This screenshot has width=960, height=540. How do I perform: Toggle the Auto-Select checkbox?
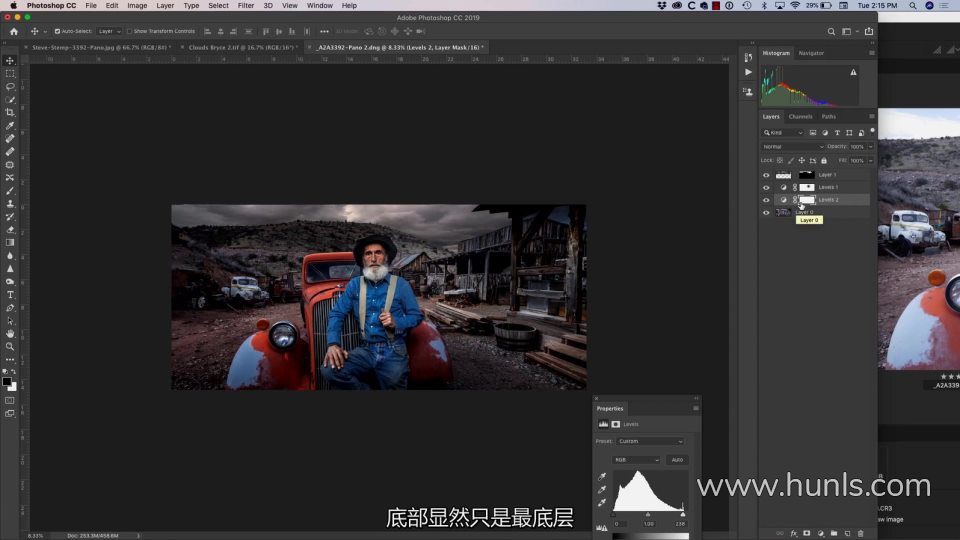tap(57, 31)
